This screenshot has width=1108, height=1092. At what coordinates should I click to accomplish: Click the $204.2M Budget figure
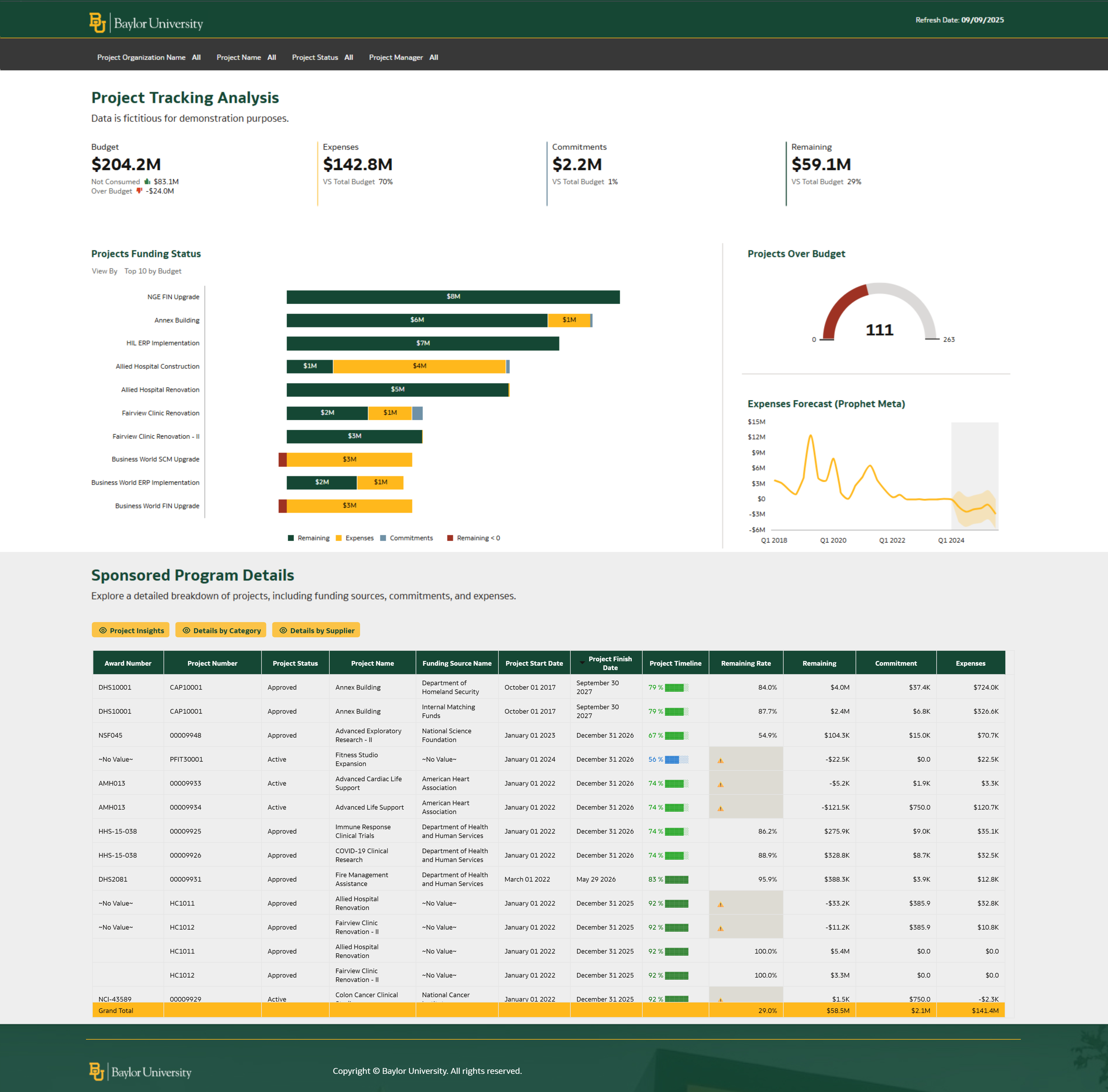pos(126,165)
